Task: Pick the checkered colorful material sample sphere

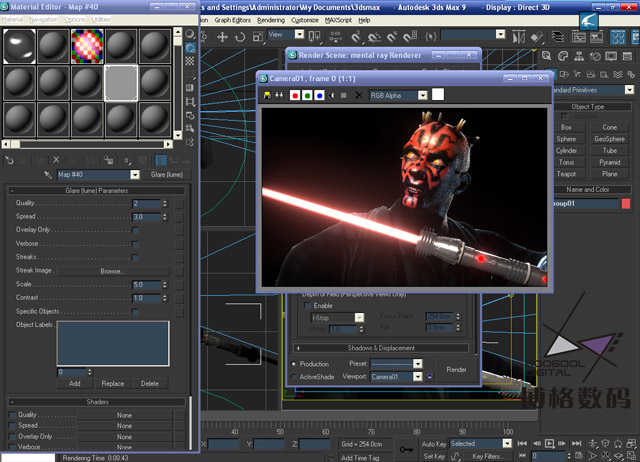Action: [86, 46]
